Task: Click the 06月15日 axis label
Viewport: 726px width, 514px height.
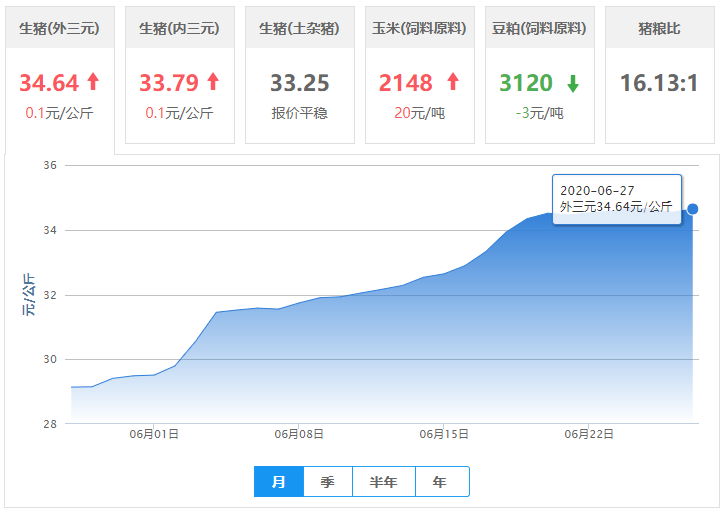Action: (444, 434)
